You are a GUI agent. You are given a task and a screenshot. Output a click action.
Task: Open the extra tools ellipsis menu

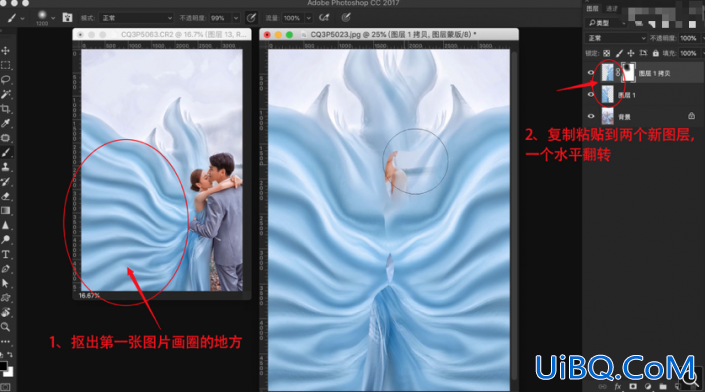click(x=6, y=341)
